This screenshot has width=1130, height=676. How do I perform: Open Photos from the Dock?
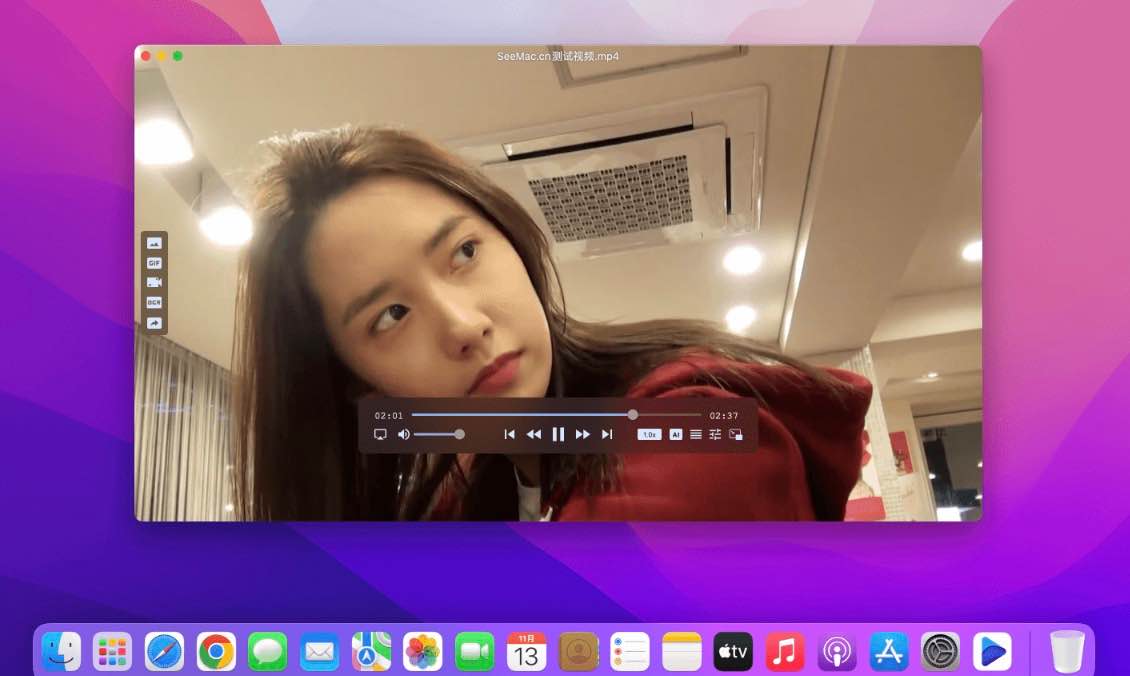(422, 651)
